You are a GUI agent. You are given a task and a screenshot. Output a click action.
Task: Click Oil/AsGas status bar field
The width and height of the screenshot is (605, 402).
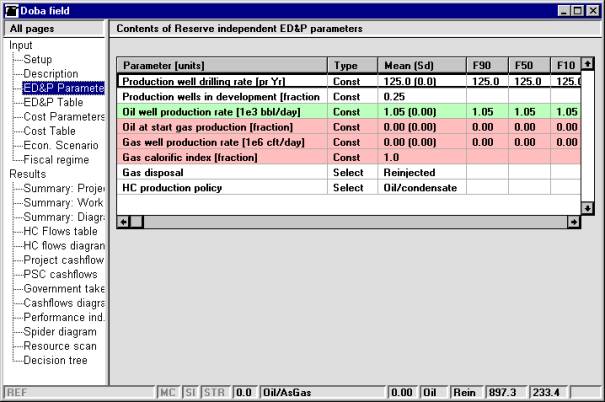(323, 392)
